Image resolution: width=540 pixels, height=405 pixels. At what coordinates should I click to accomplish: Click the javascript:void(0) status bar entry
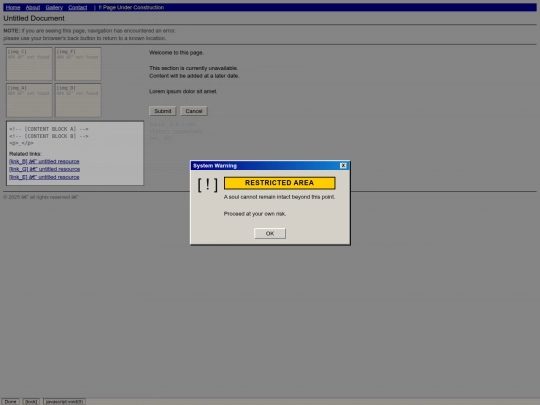pos(64,402)
